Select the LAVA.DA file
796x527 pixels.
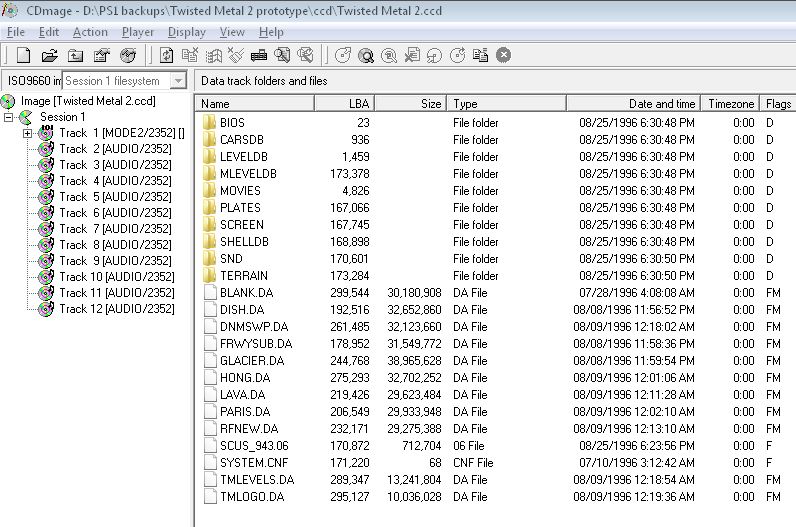(495, 394)
